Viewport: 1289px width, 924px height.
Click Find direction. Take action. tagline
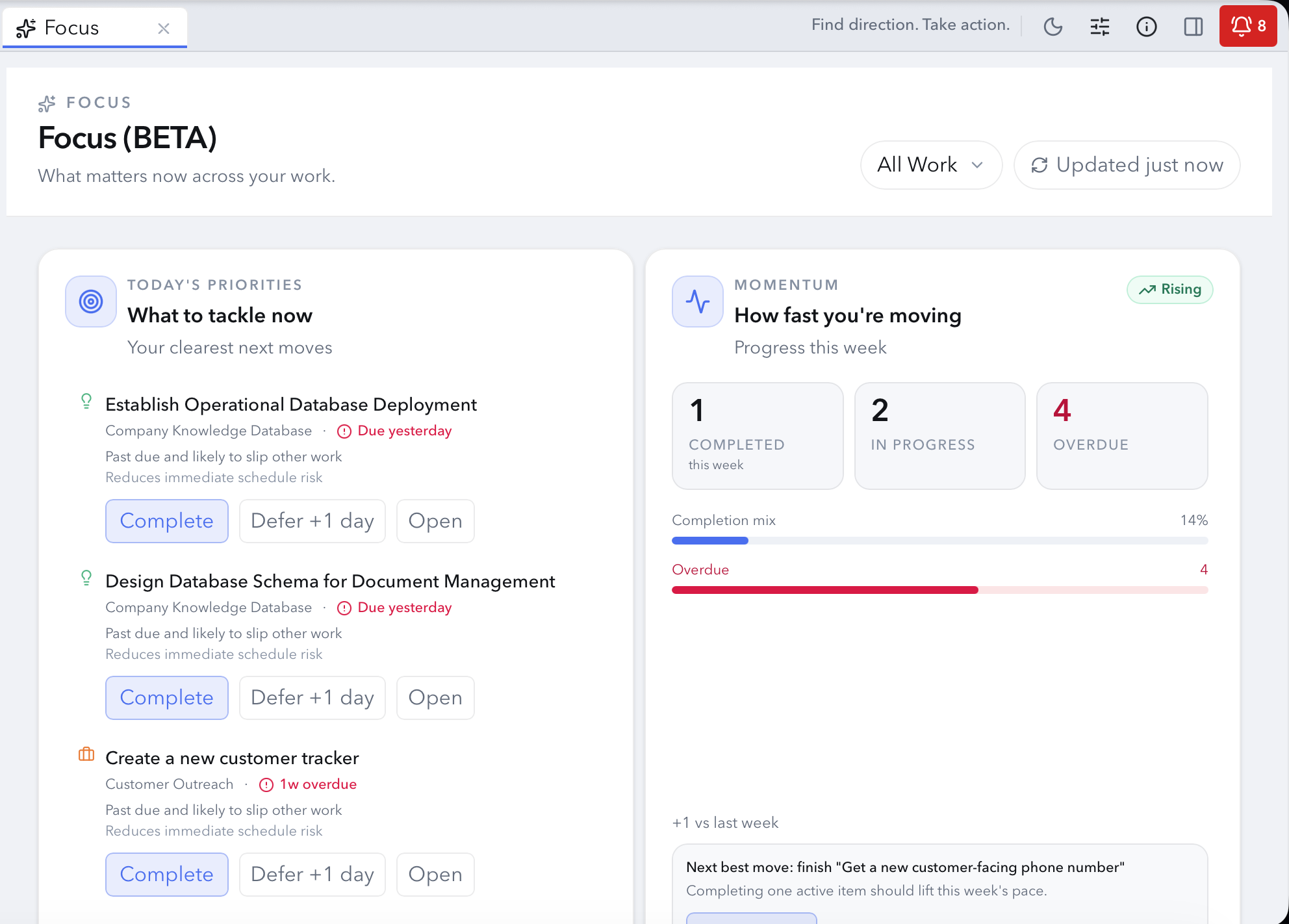(x=910, y=25)
